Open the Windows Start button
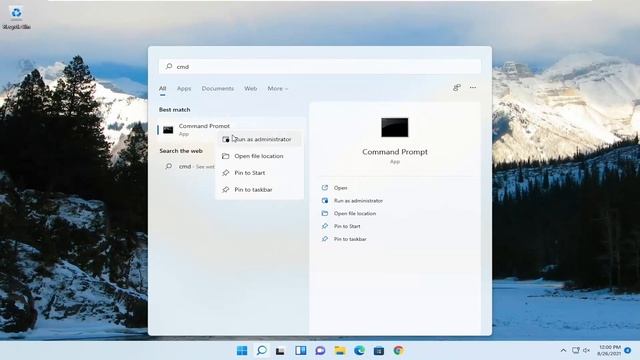 pyautogui.click(x=242, y=350)
